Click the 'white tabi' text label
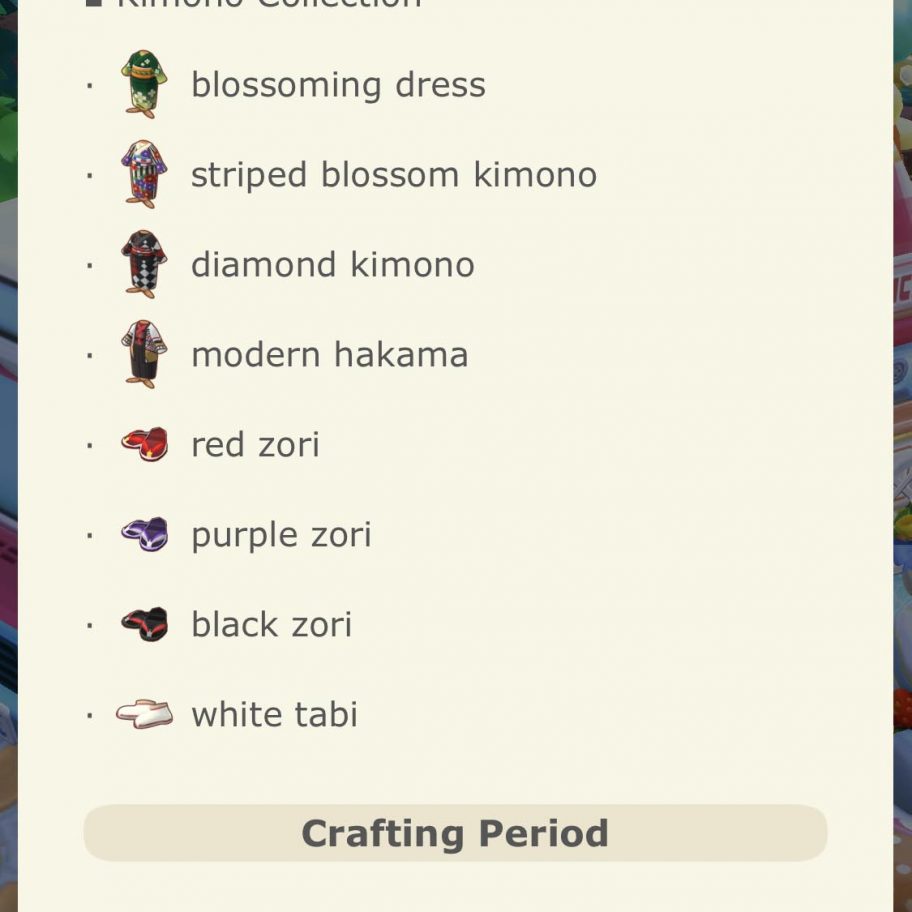 274,714
